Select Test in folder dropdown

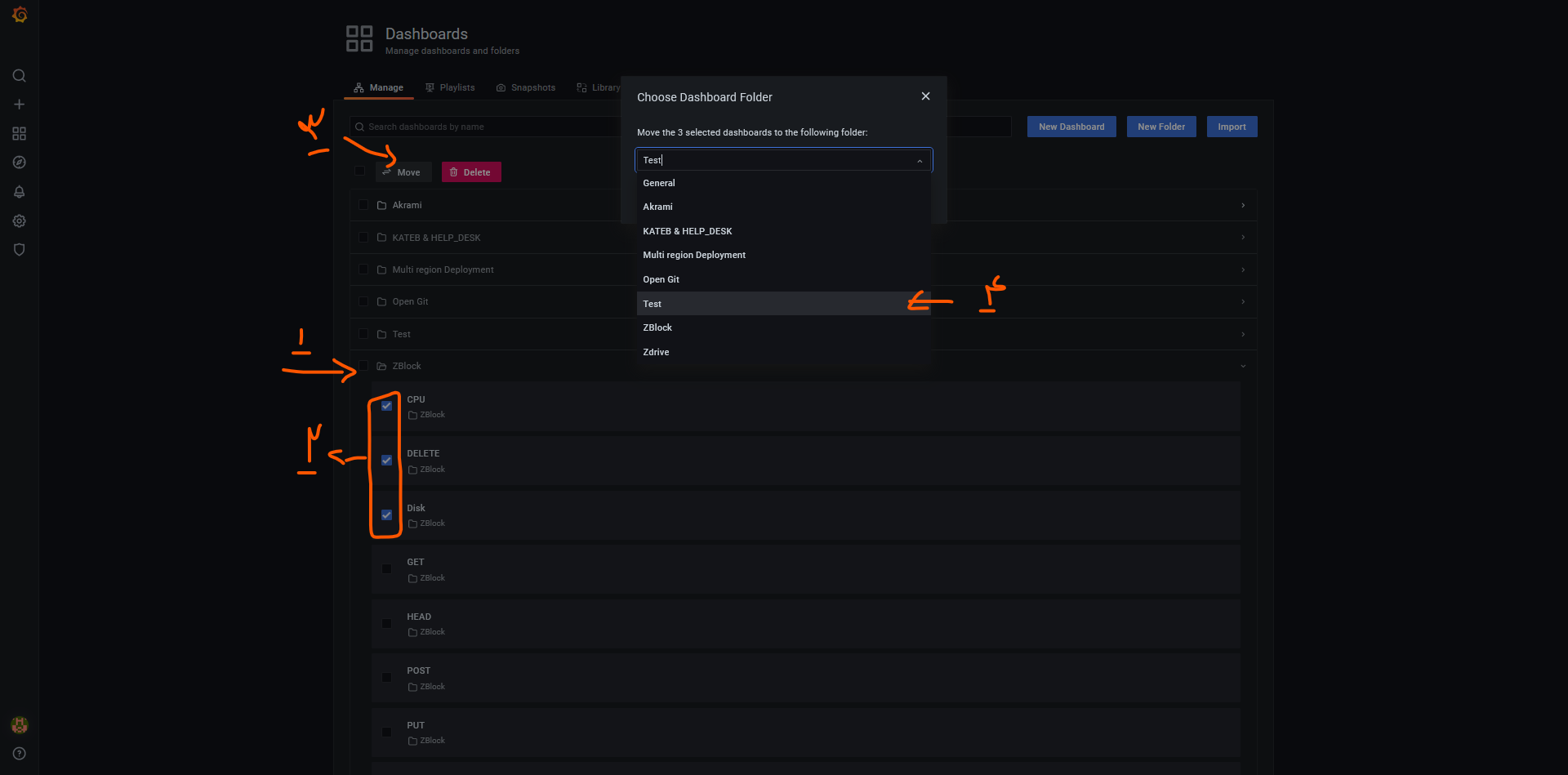[784, 304]
